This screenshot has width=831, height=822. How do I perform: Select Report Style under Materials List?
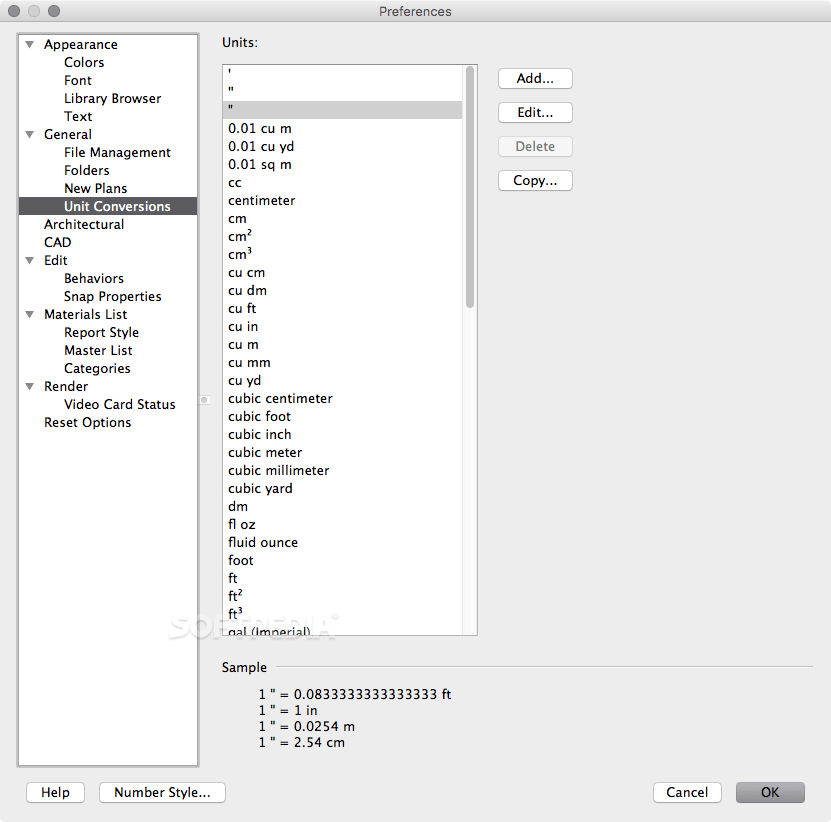[101, 333]
